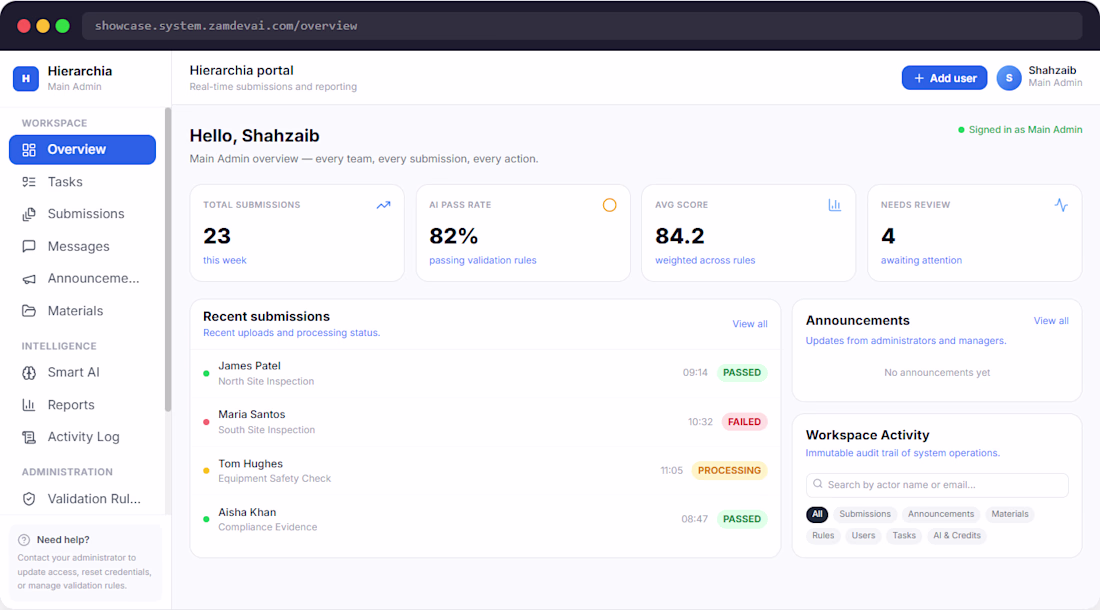Select the All activity filter chip
Viewport: 1100px width, 610px height.
(x=817, y=514)
